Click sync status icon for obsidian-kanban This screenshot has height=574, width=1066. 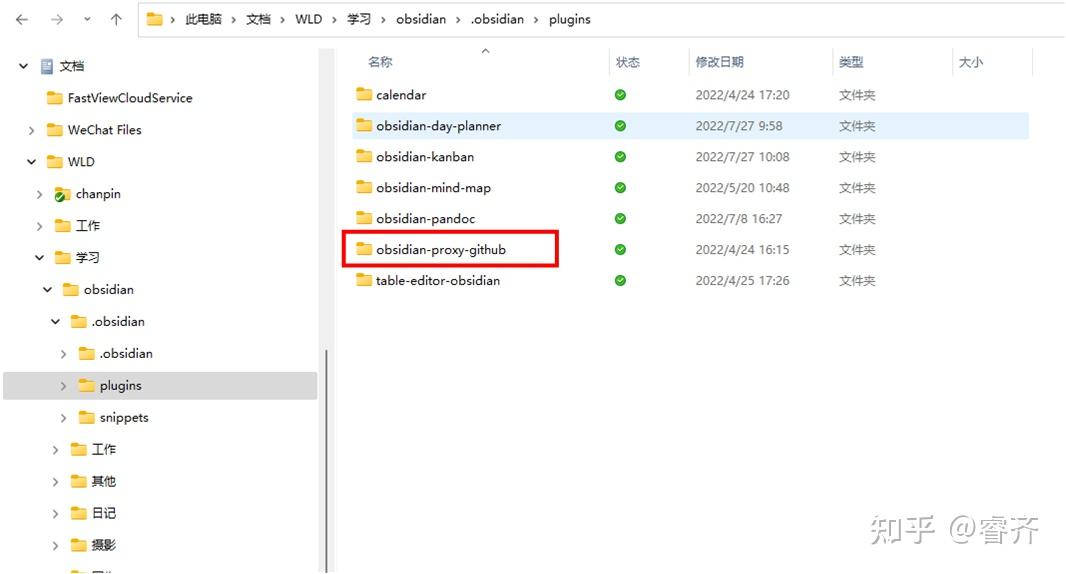point(620,156)
